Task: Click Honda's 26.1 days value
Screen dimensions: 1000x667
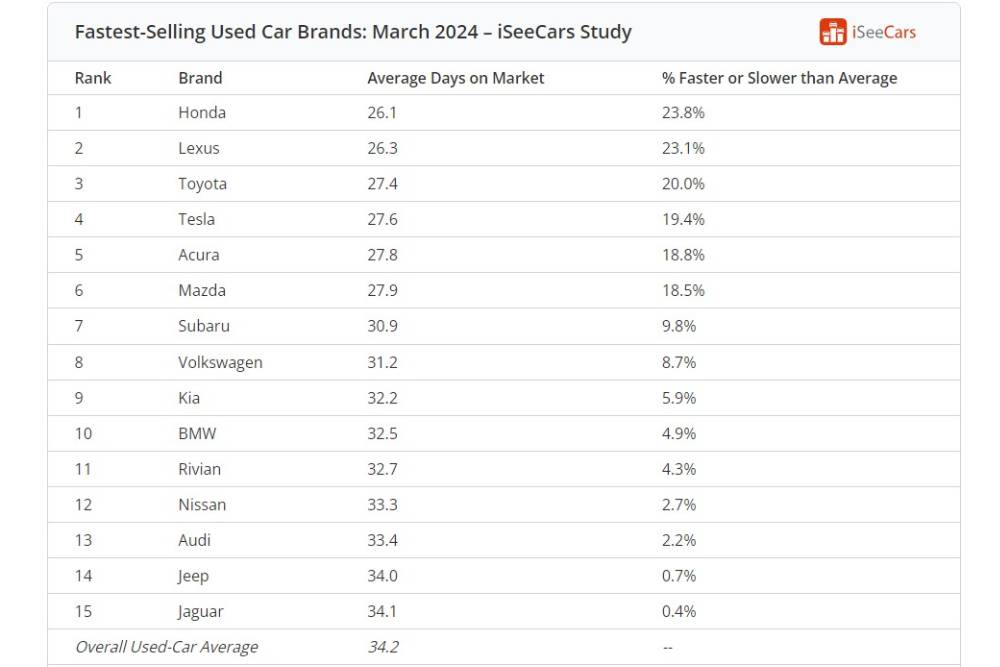Action: coord(381,113)
